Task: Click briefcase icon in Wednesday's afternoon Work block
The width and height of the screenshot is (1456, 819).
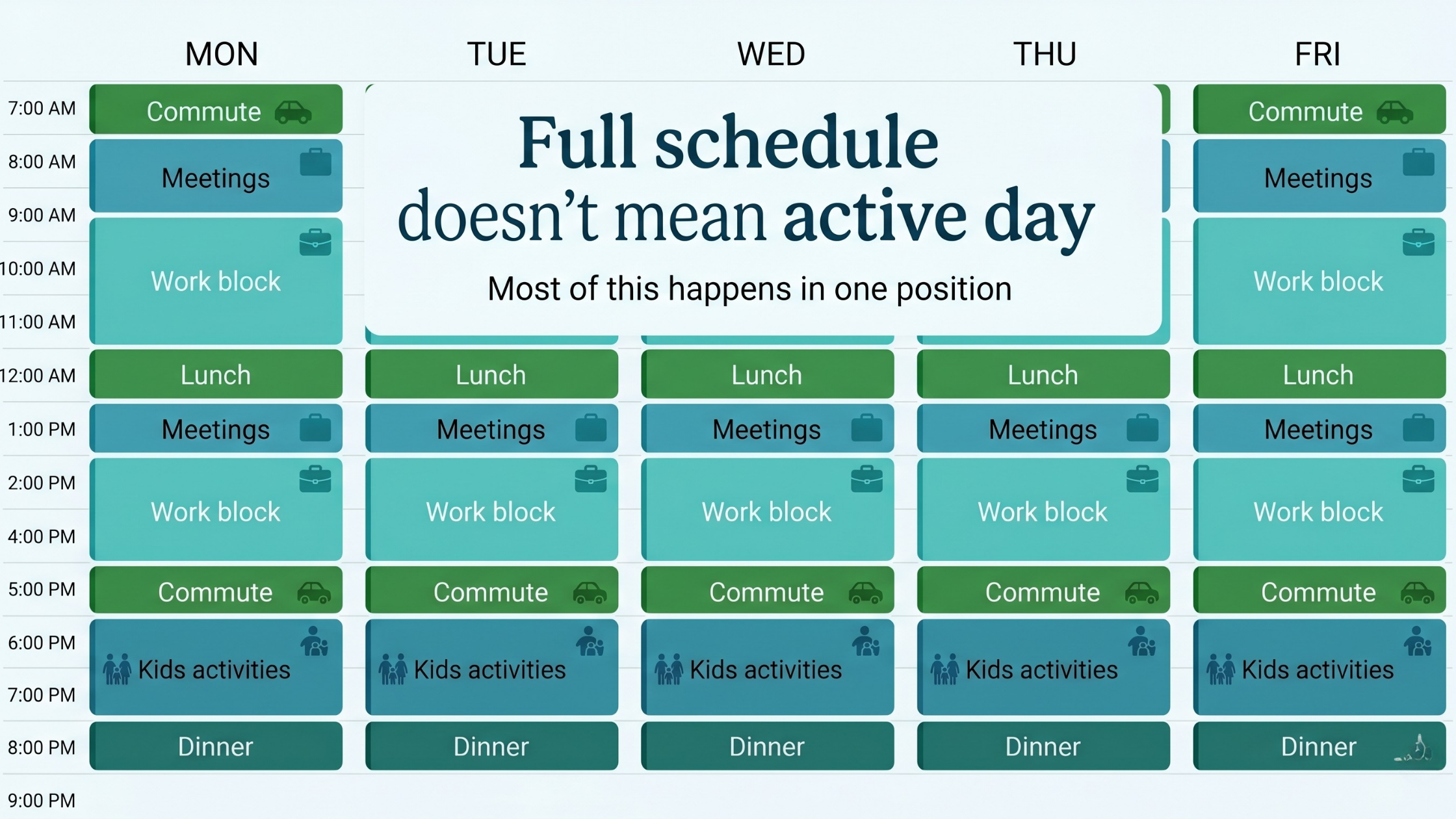Action: pos(866,479)
